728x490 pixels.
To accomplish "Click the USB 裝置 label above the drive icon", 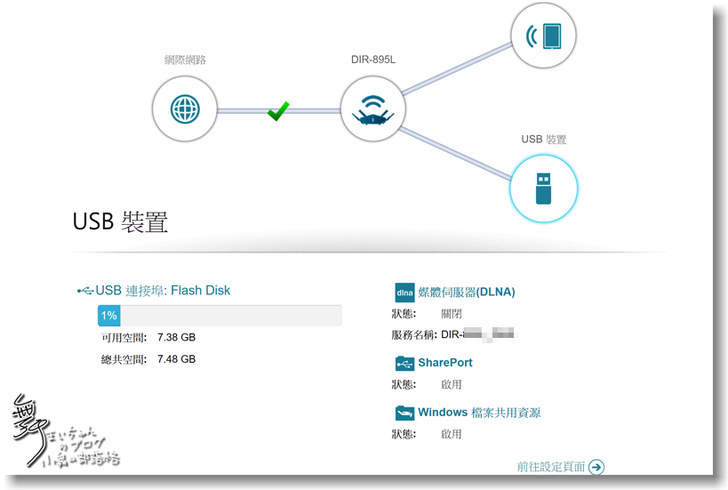I will coord(544,139).
